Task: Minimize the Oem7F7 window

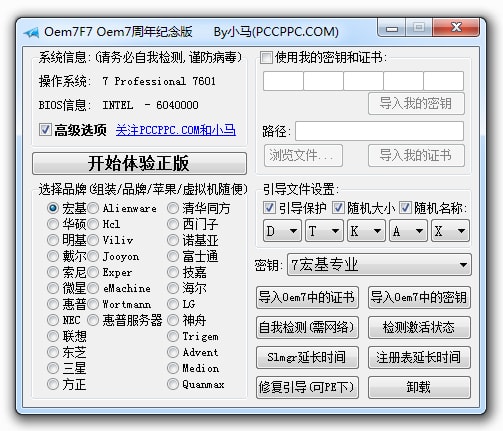Action: [392, 28]
